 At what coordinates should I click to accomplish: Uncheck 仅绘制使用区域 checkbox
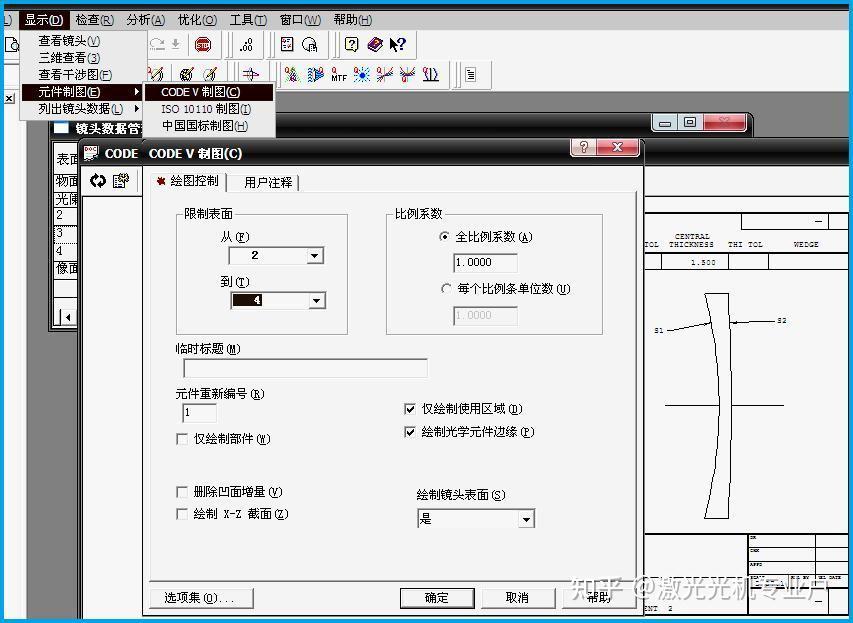coord(410,408)
